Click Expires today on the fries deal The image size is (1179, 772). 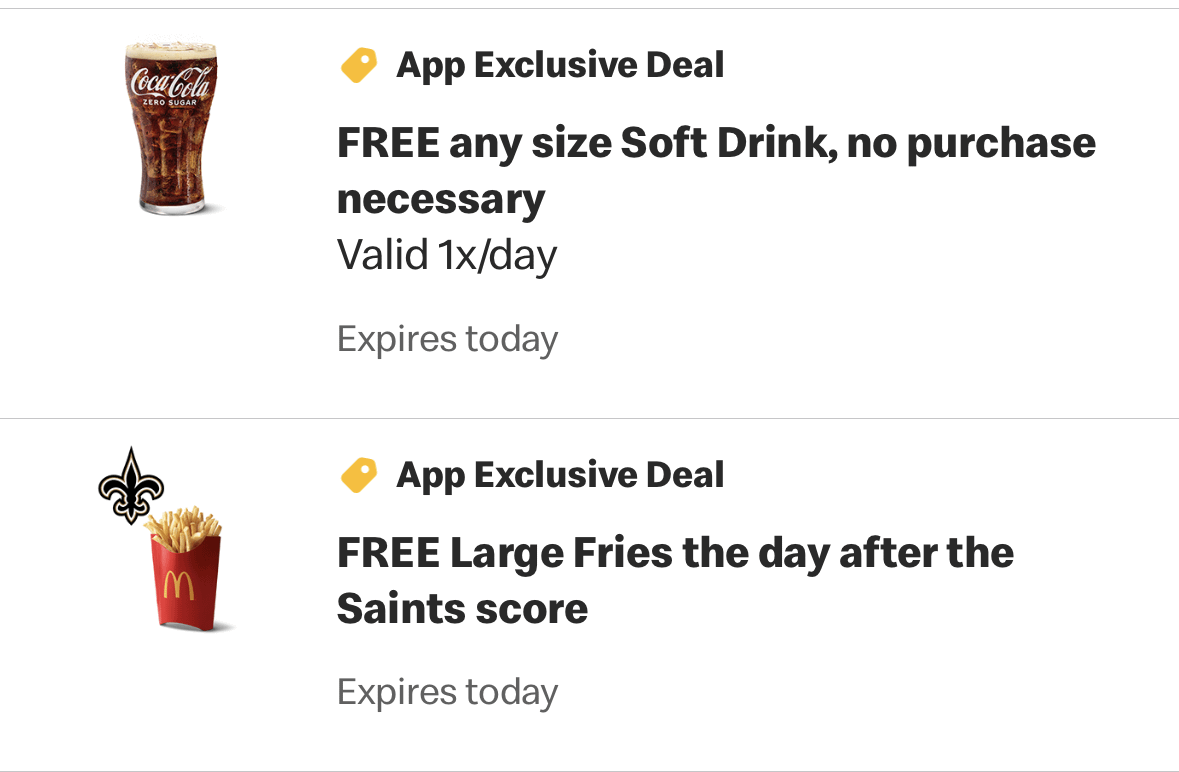click(447, 691)
